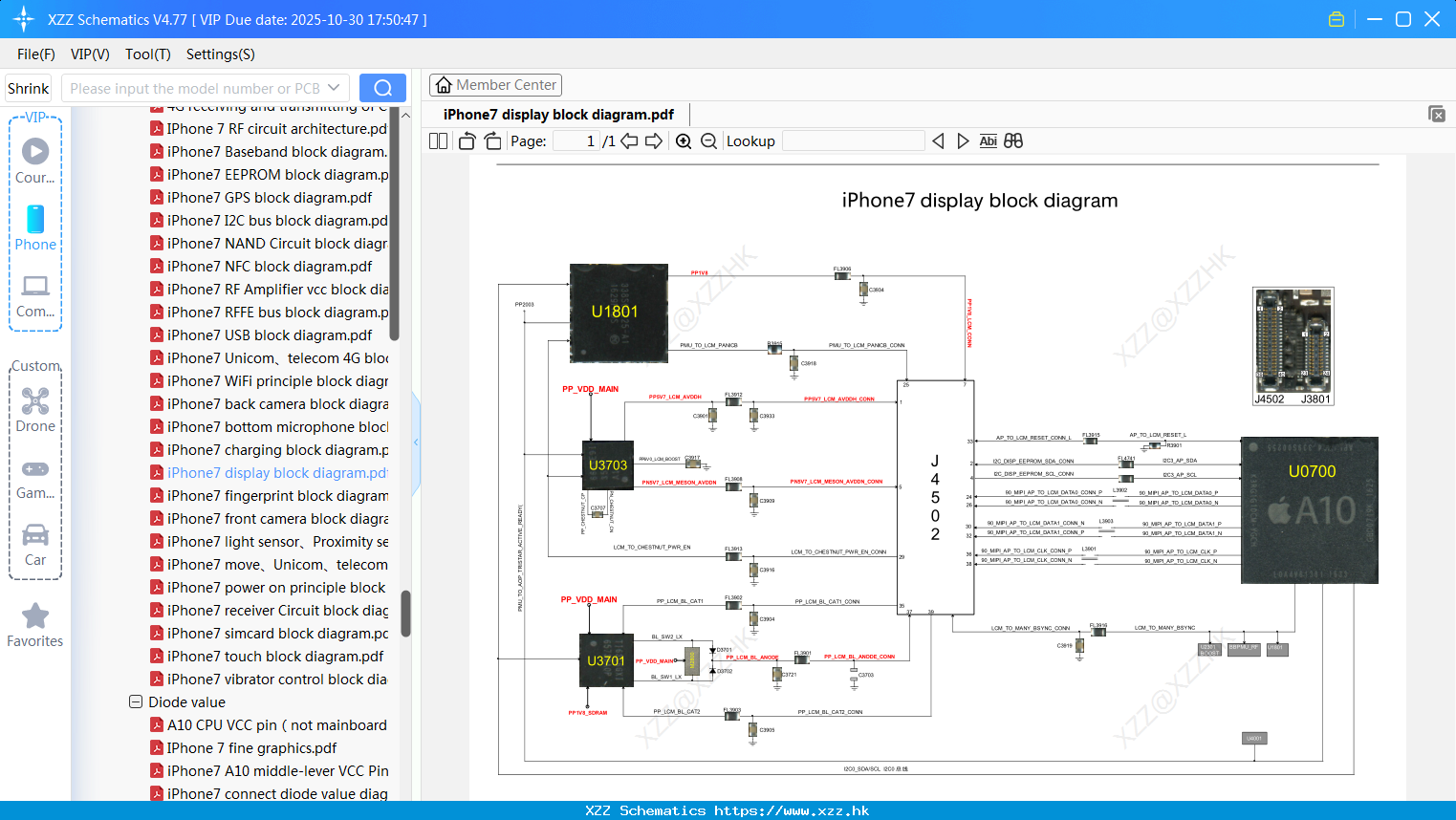
Task: Open iPhone 7 fine graphics.pdf
Action: (x=245, y=747)
